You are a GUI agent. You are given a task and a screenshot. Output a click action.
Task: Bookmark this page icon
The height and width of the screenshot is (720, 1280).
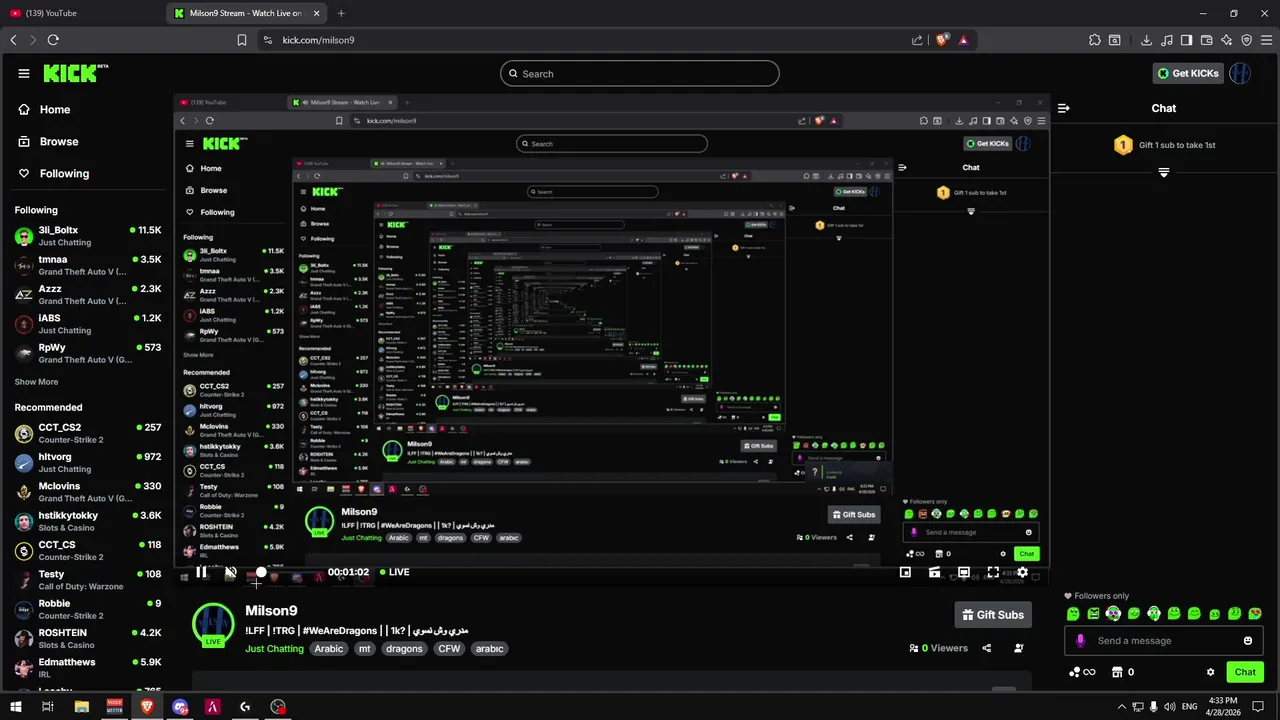tap(242, 40)
